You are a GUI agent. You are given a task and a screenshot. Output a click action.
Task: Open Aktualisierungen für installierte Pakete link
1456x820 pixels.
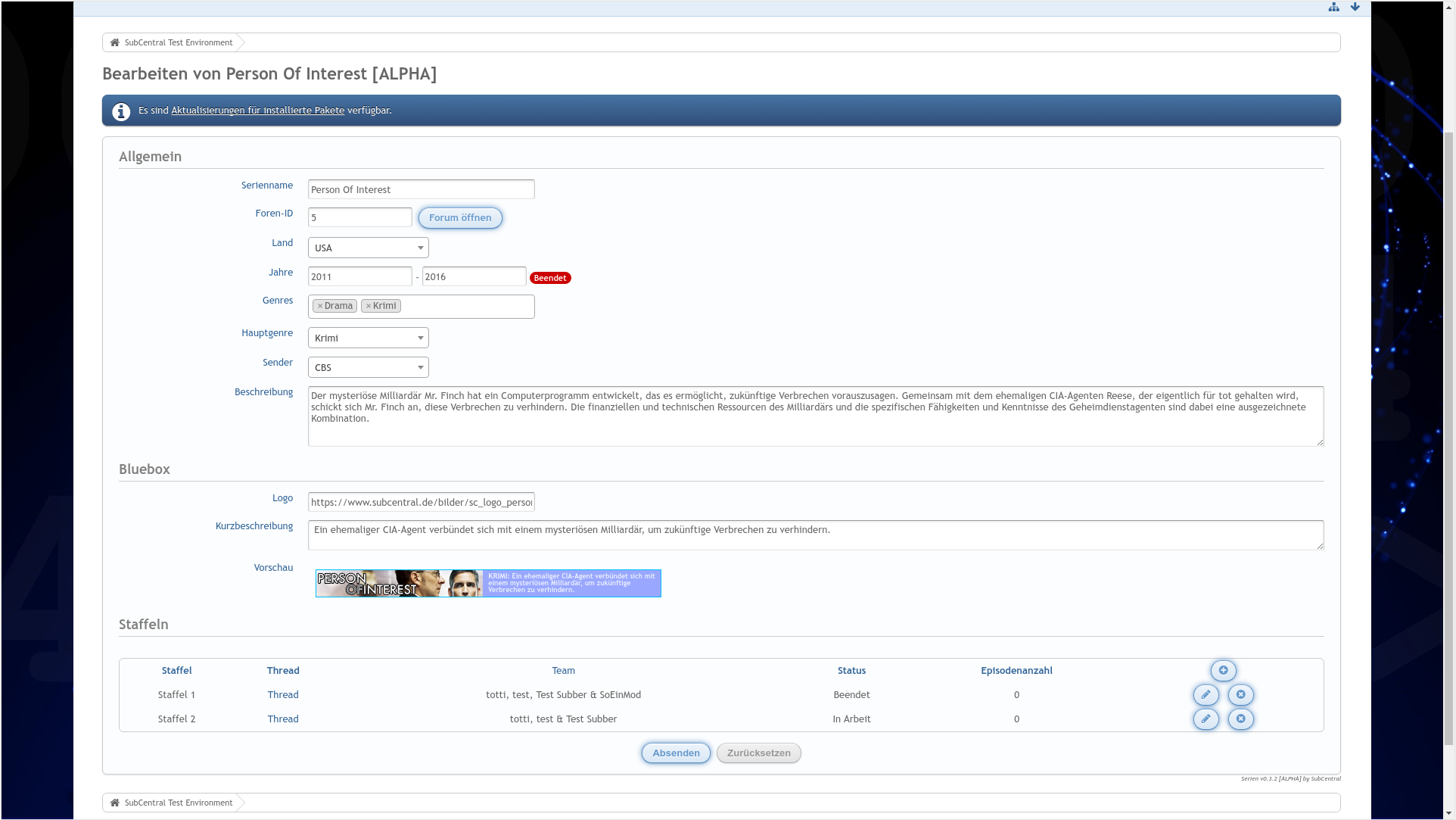tap(257, 111)
